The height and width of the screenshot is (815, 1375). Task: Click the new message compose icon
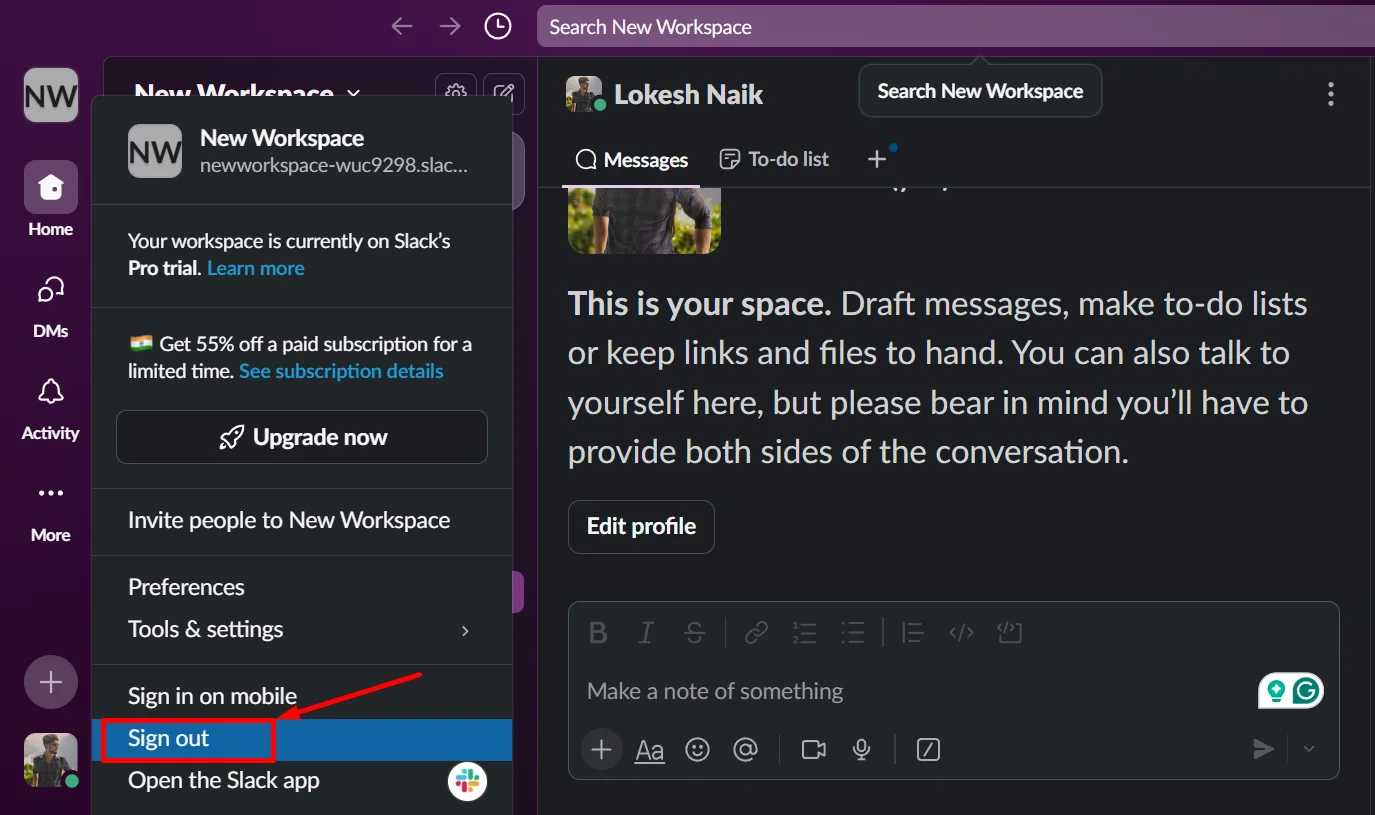pos(504,90)
